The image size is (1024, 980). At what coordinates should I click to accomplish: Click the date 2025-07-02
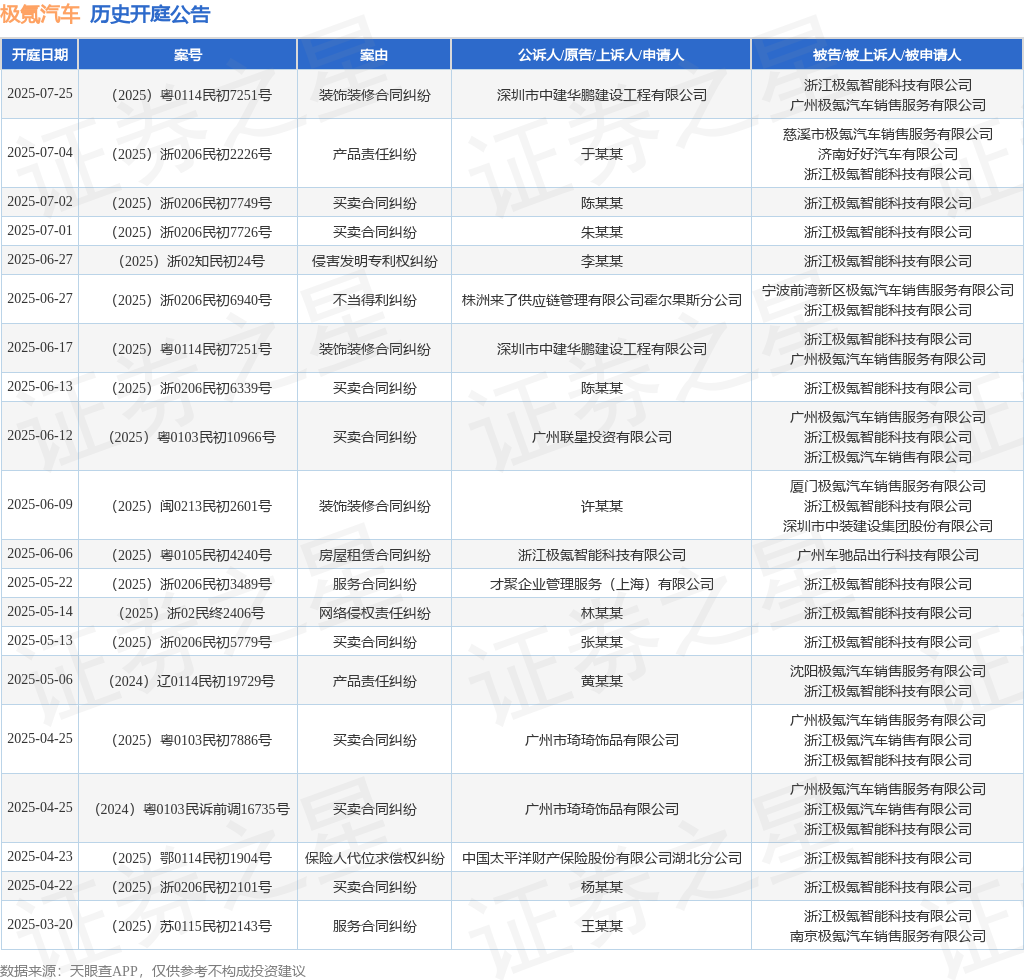pos(40,201)
